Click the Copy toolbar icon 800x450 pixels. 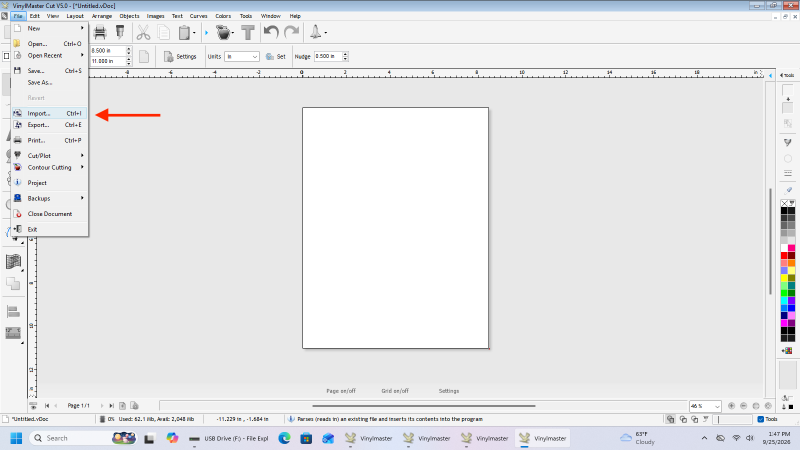coord(164,33)
